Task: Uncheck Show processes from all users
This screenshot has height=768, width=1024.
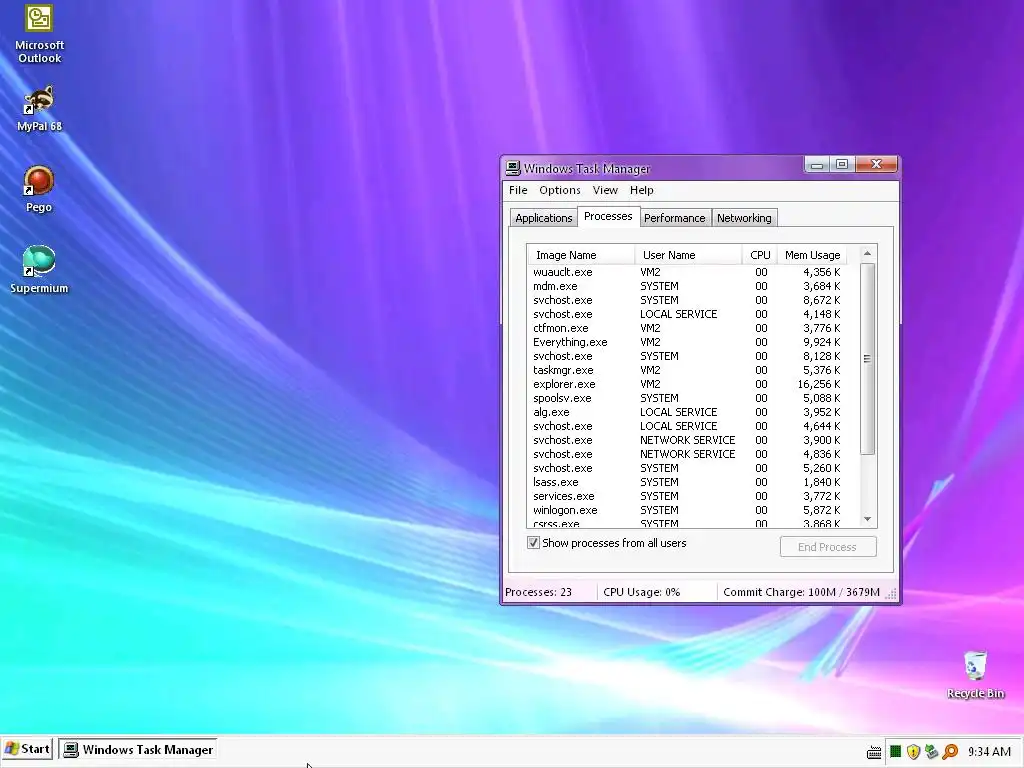Action: (534, 543)
